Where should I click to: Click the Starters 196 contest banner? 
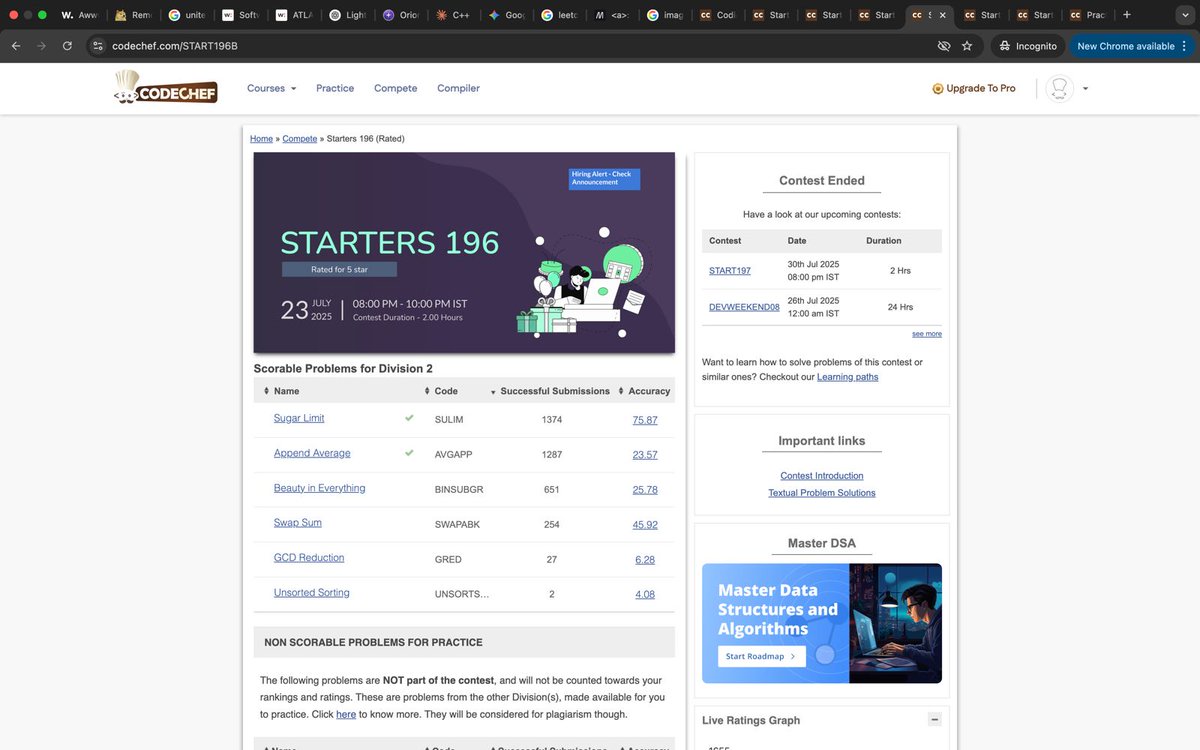click(x=464, y=253)
